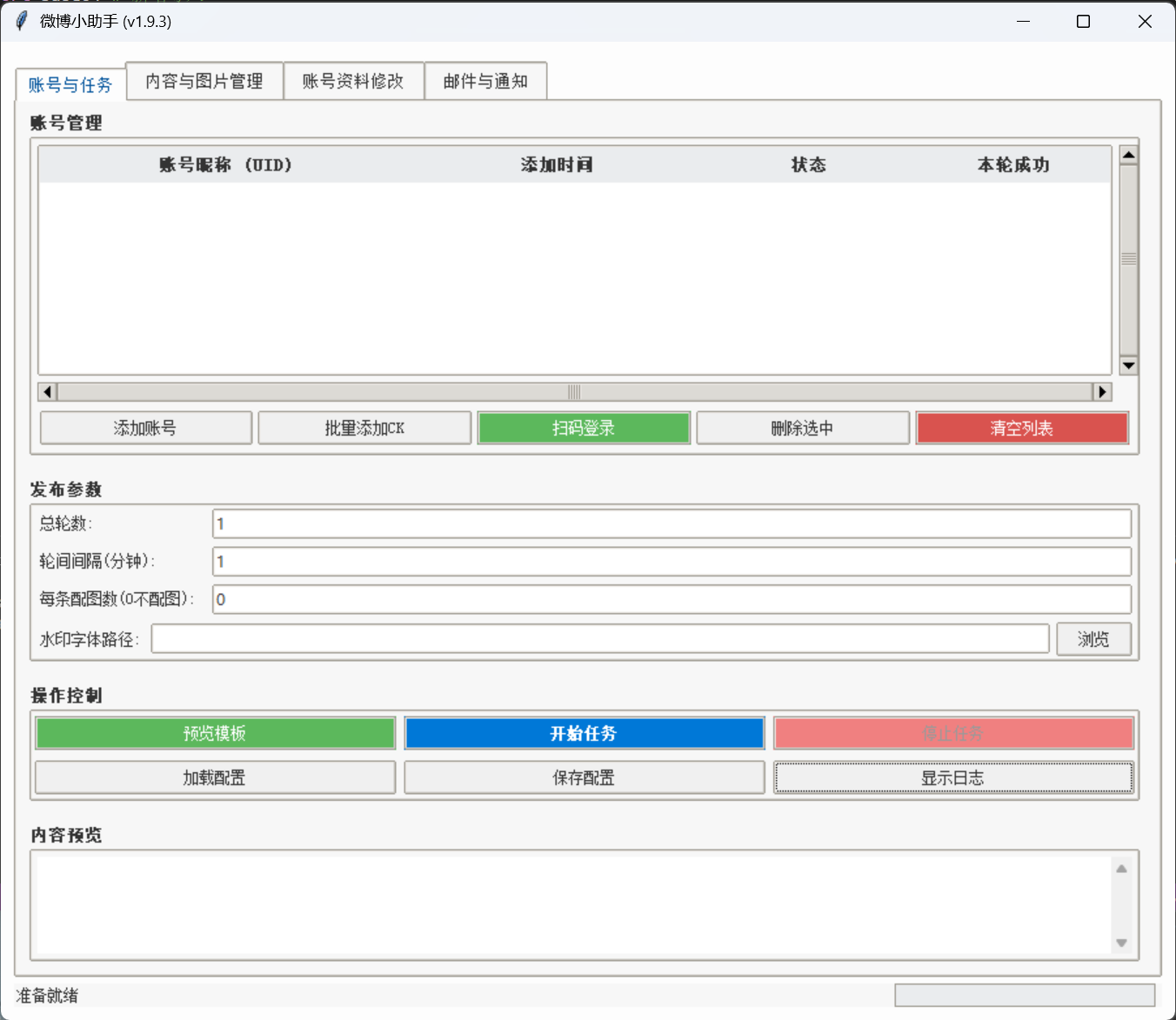Open the 账号资料修改 tab
The image size is (1176, 1020).
click(353, 81)
